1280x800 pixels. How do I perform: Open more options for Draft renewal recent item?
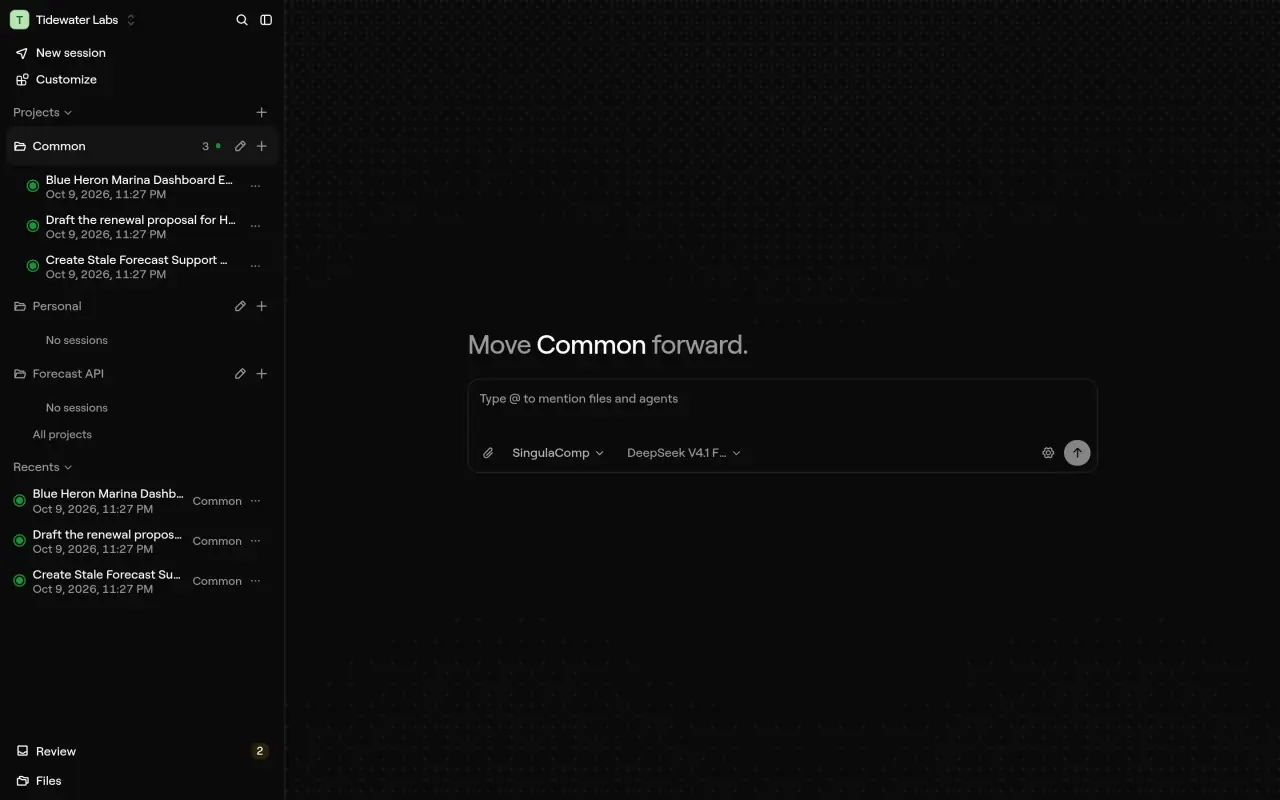click(x=255, y=541)
